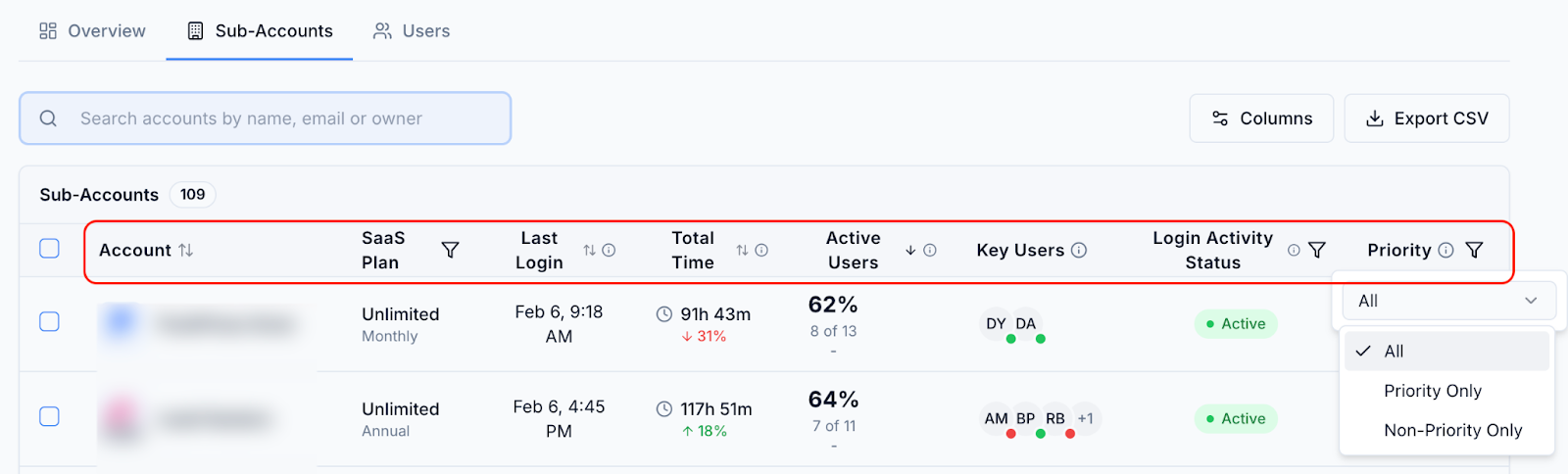Show the Key Users info tooltip icon
Screen dimensions: 1568x474
click(1079, 251)
